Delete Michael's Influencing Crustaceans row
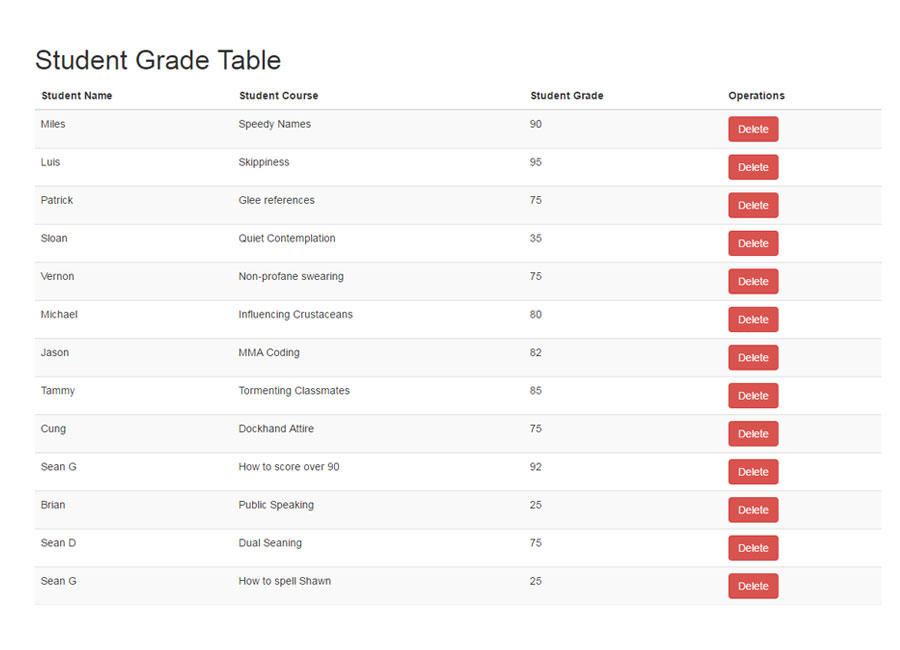Viewport: 900px width, 650px height. [753, 319]
